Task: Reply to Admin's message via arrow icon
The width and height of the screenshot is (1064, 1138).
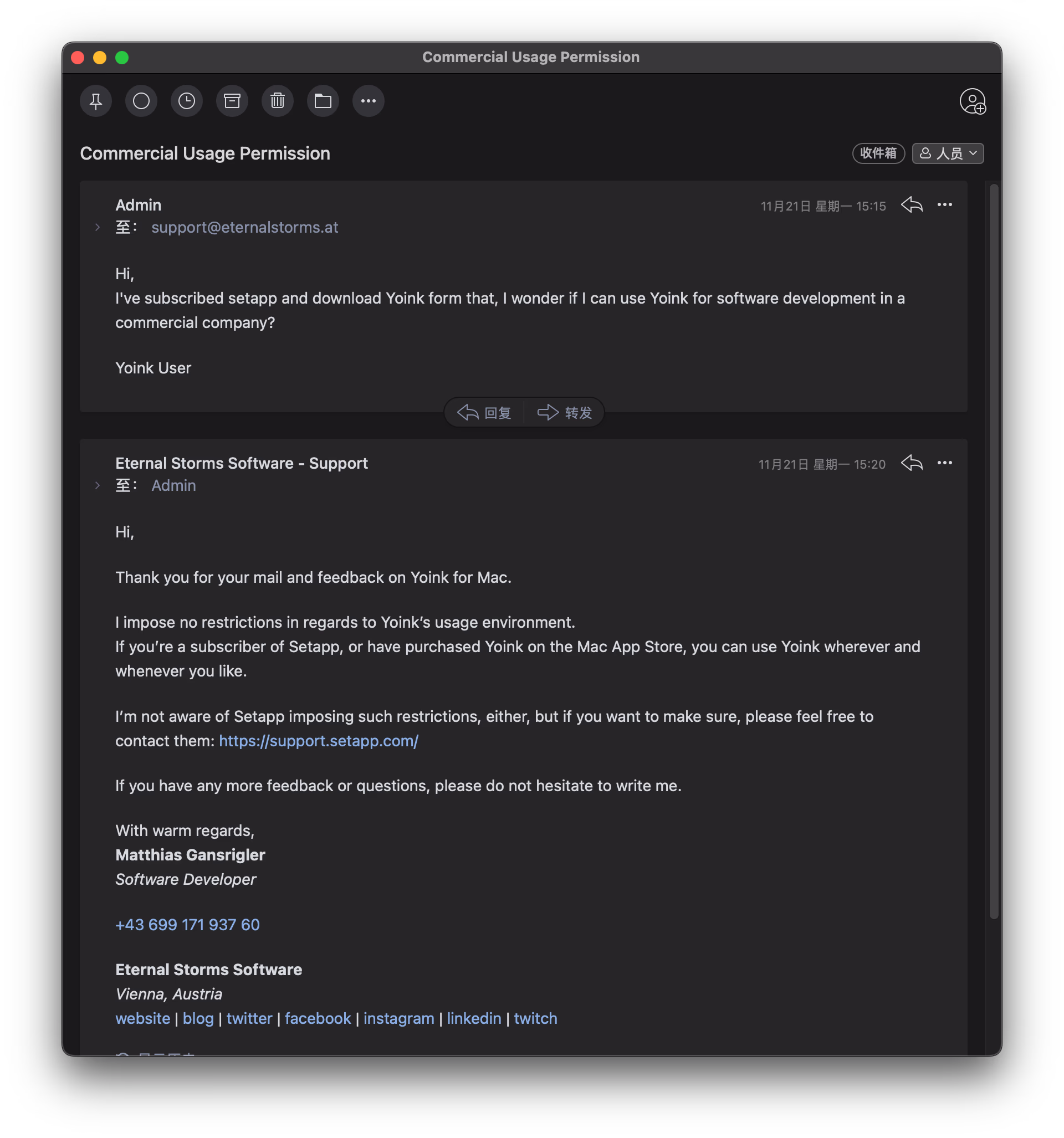Action: [x=911, y=205]
